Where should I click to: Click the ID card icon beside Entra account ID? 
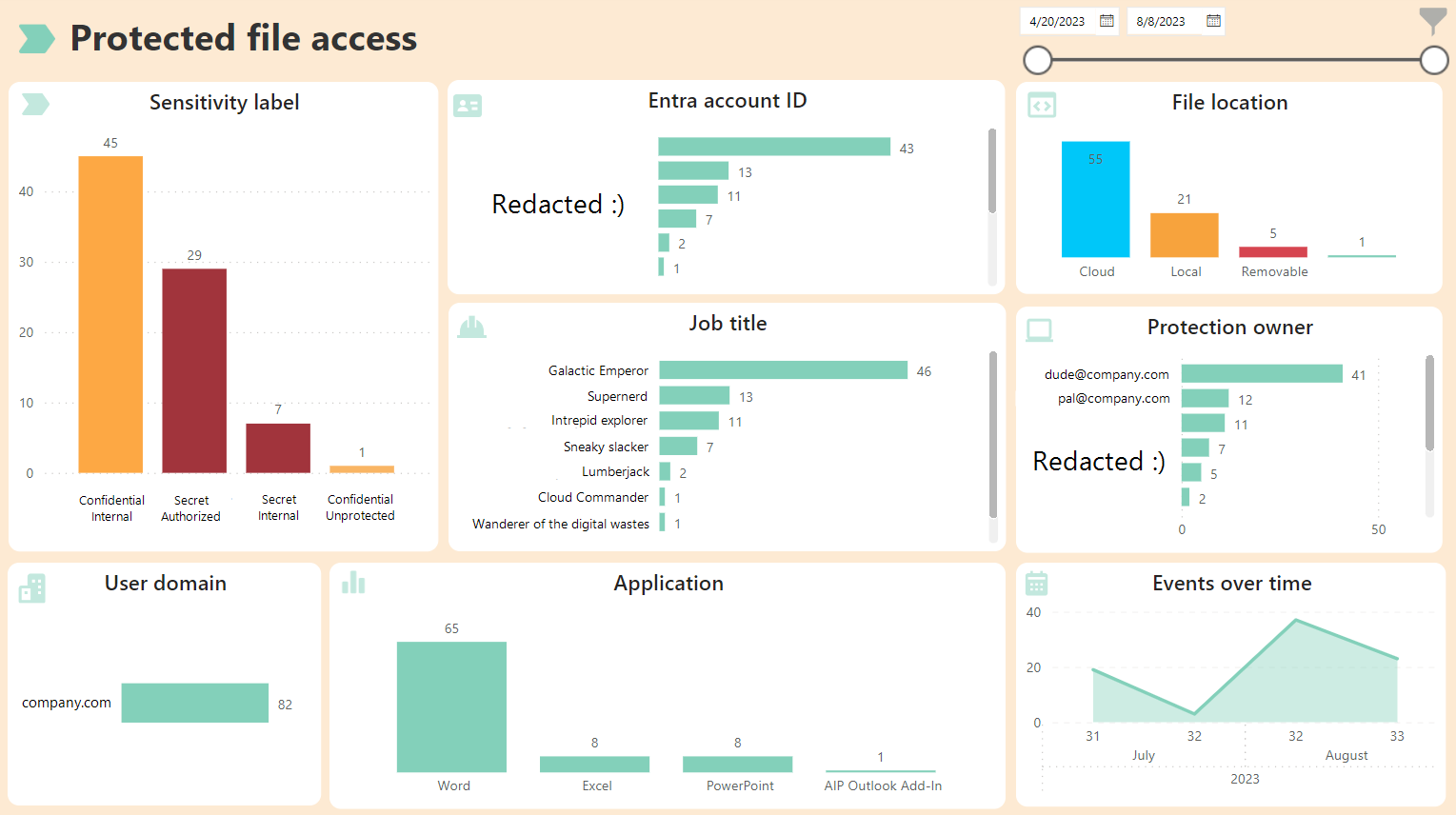(468, 106)
